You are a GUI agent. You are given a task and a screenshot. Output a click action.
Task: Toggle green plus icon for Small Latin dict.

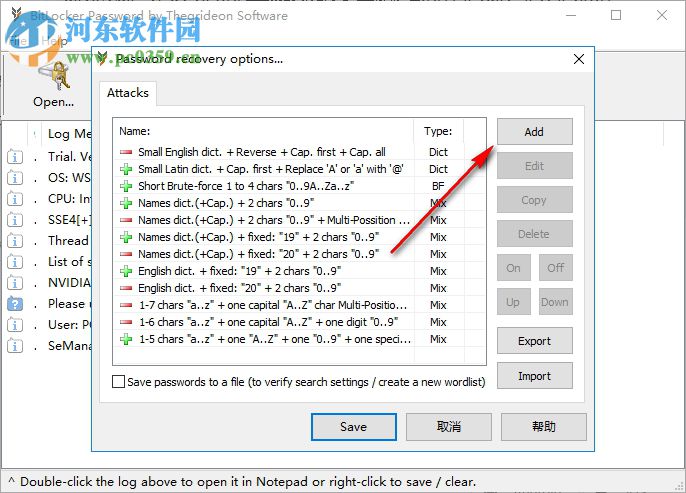[x=126, y=169]
